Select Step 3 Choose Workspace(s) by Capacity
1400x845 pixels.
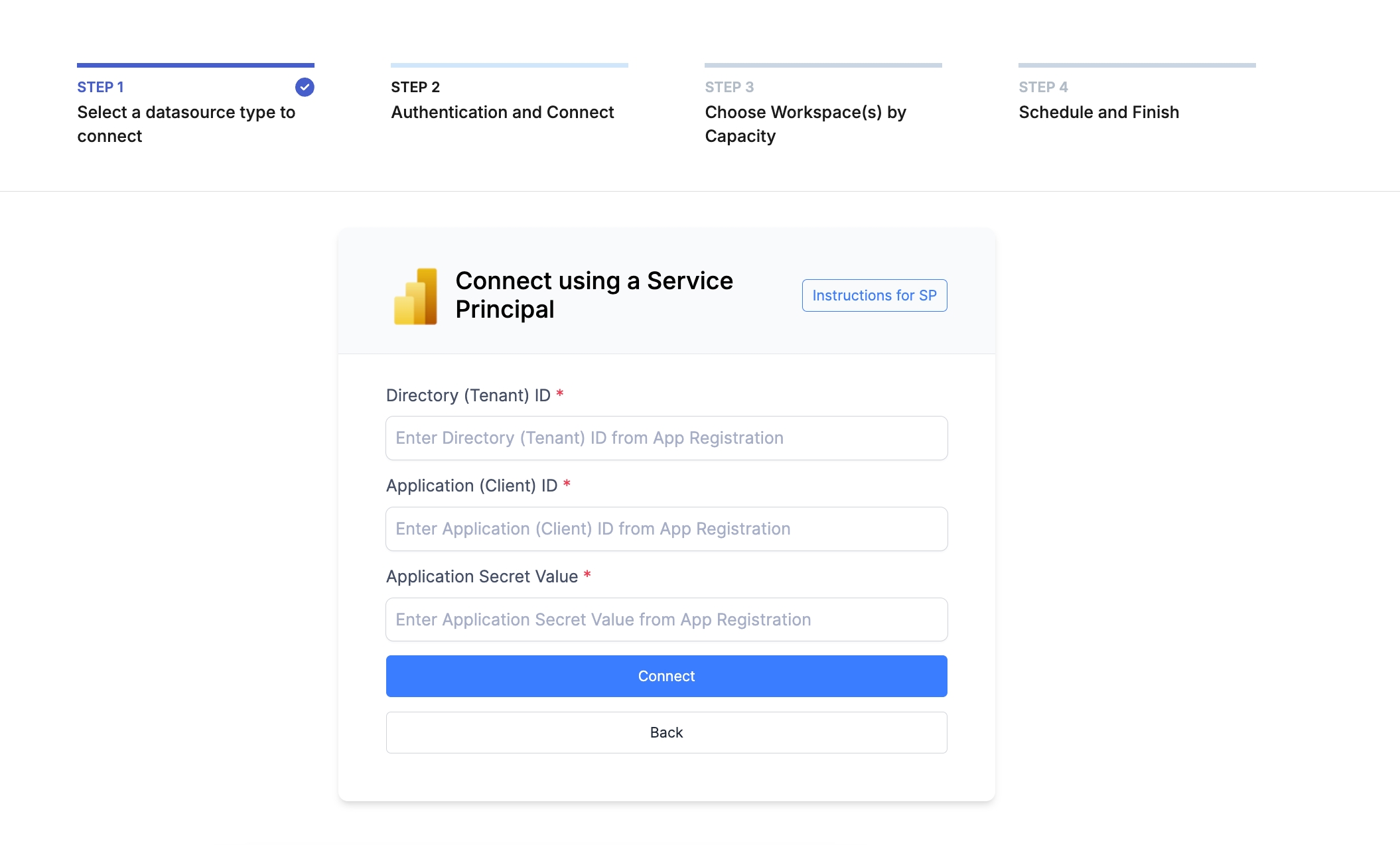point(805,123)
